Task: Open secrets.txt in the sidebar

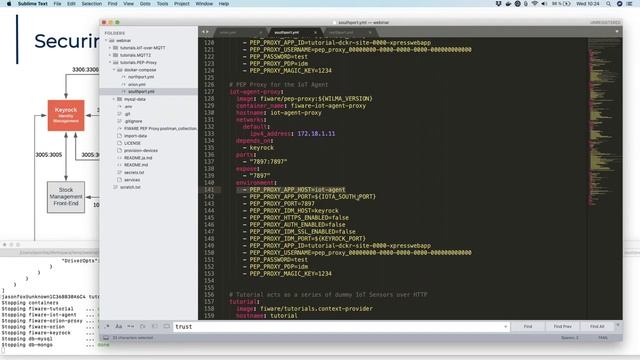Action: [x=134, y=172]
